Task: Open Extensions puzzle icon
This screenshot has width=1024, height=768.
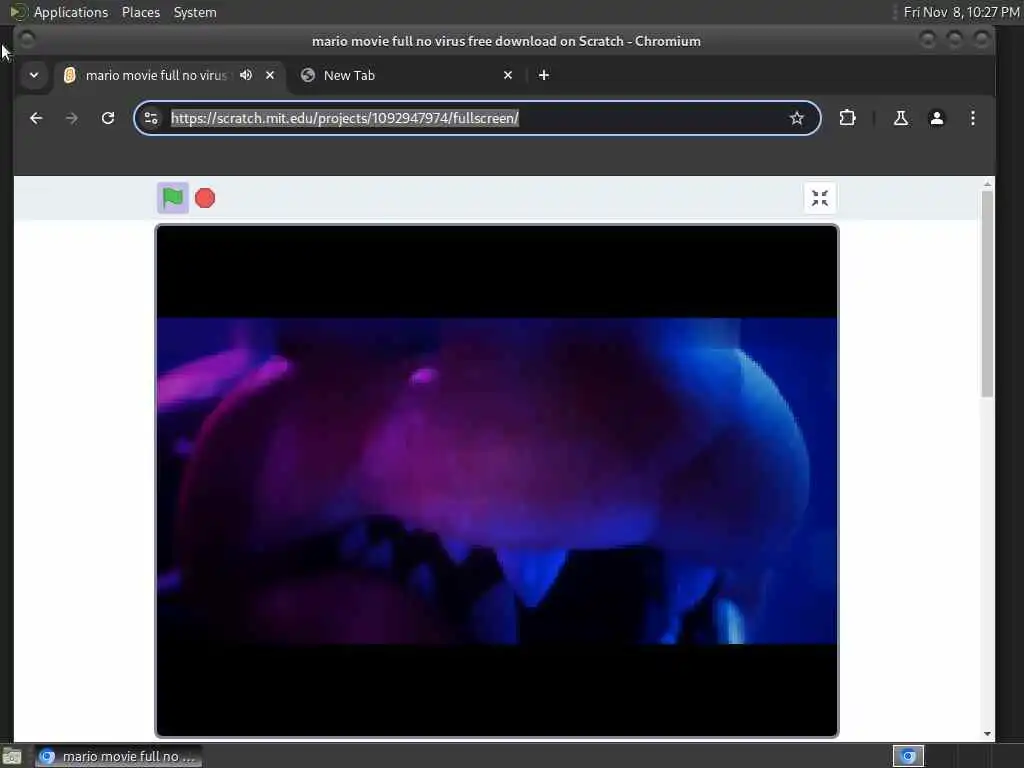Action: (847, 118)
